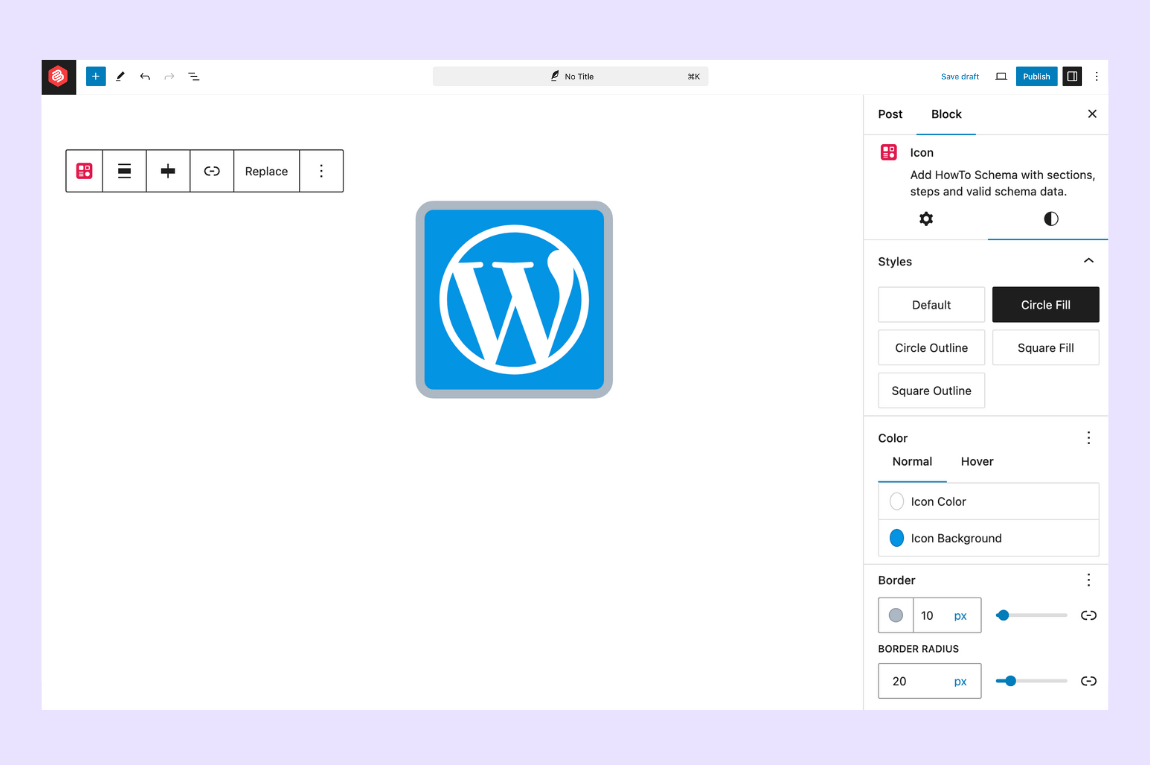Select the Icon block parent icon in toolbar

coord(84,170)
